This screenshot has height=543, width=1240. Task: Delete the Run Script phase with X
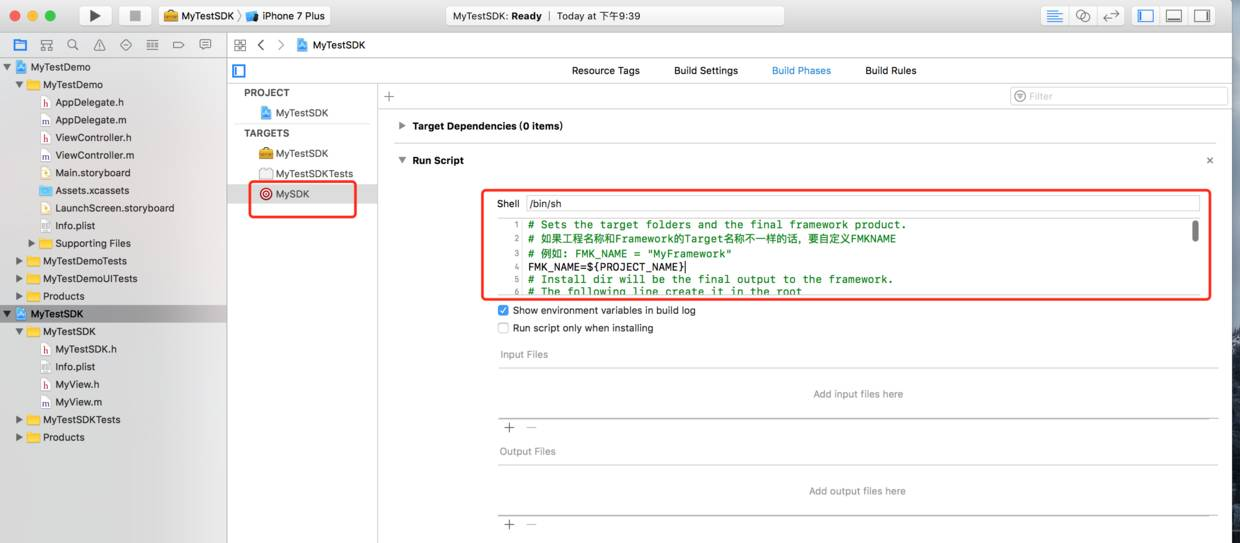click(1210, 160)
